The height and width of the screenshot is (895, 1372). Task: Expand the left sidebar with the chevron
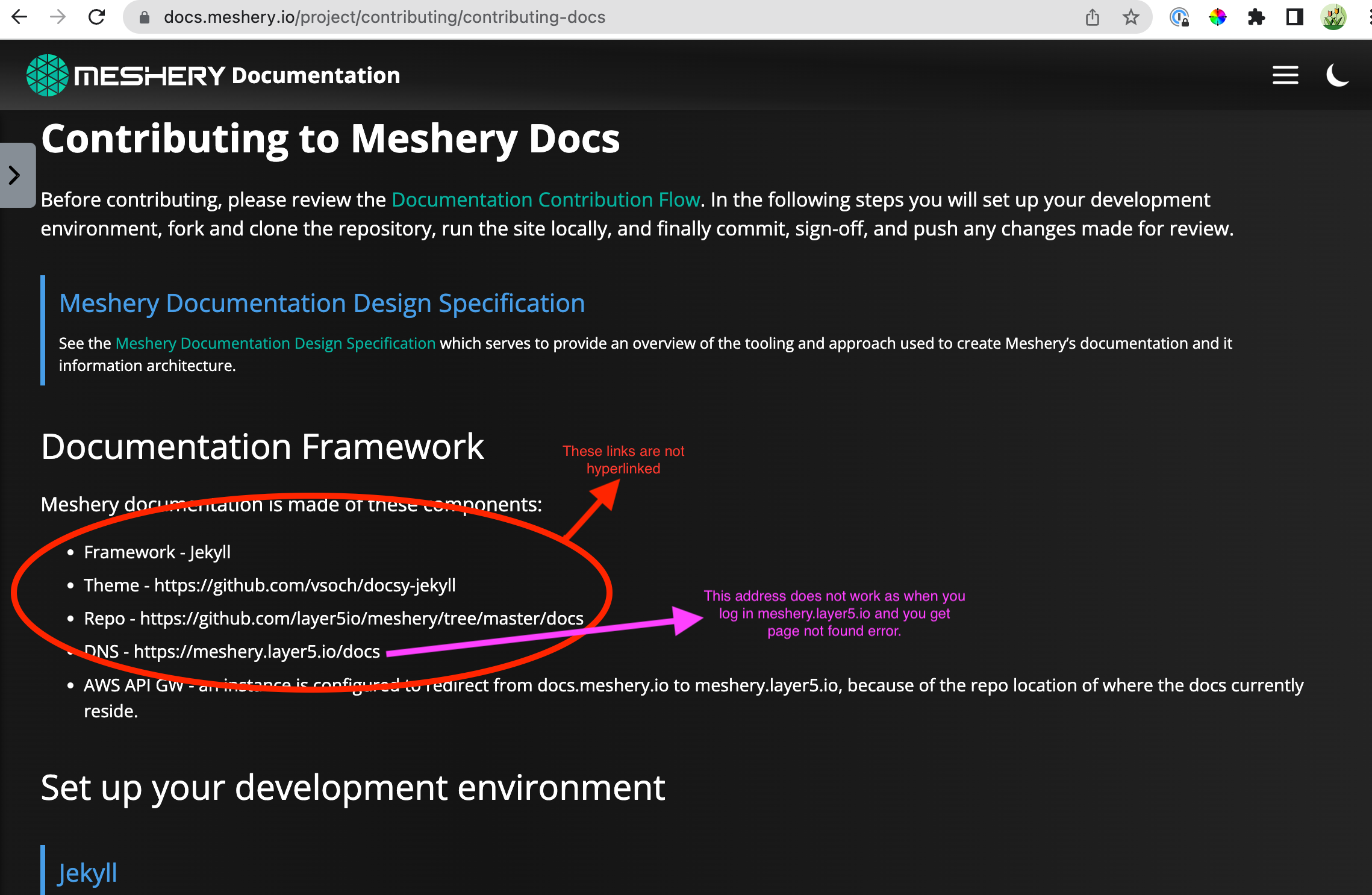[14, 175]
